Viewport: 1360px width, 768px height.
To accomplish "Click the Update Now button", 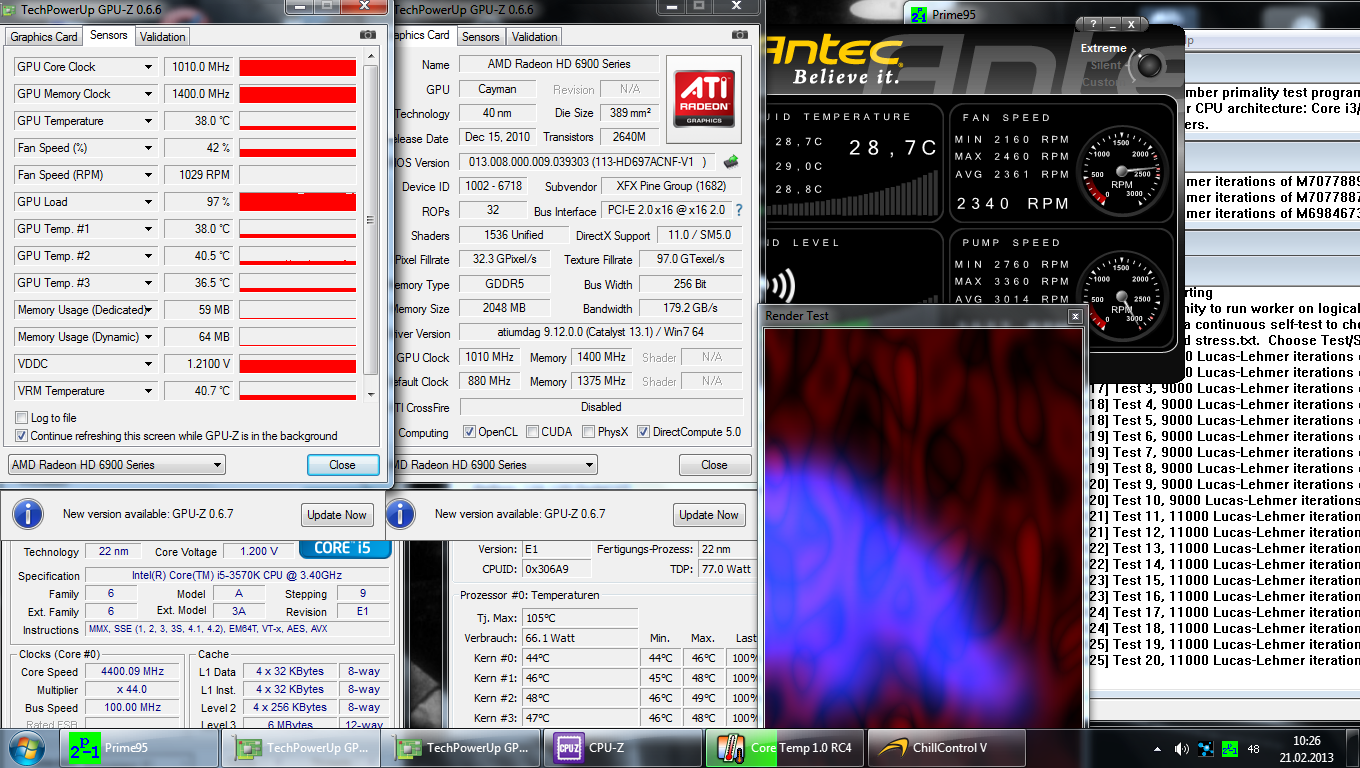I will (x=337, y=515).
